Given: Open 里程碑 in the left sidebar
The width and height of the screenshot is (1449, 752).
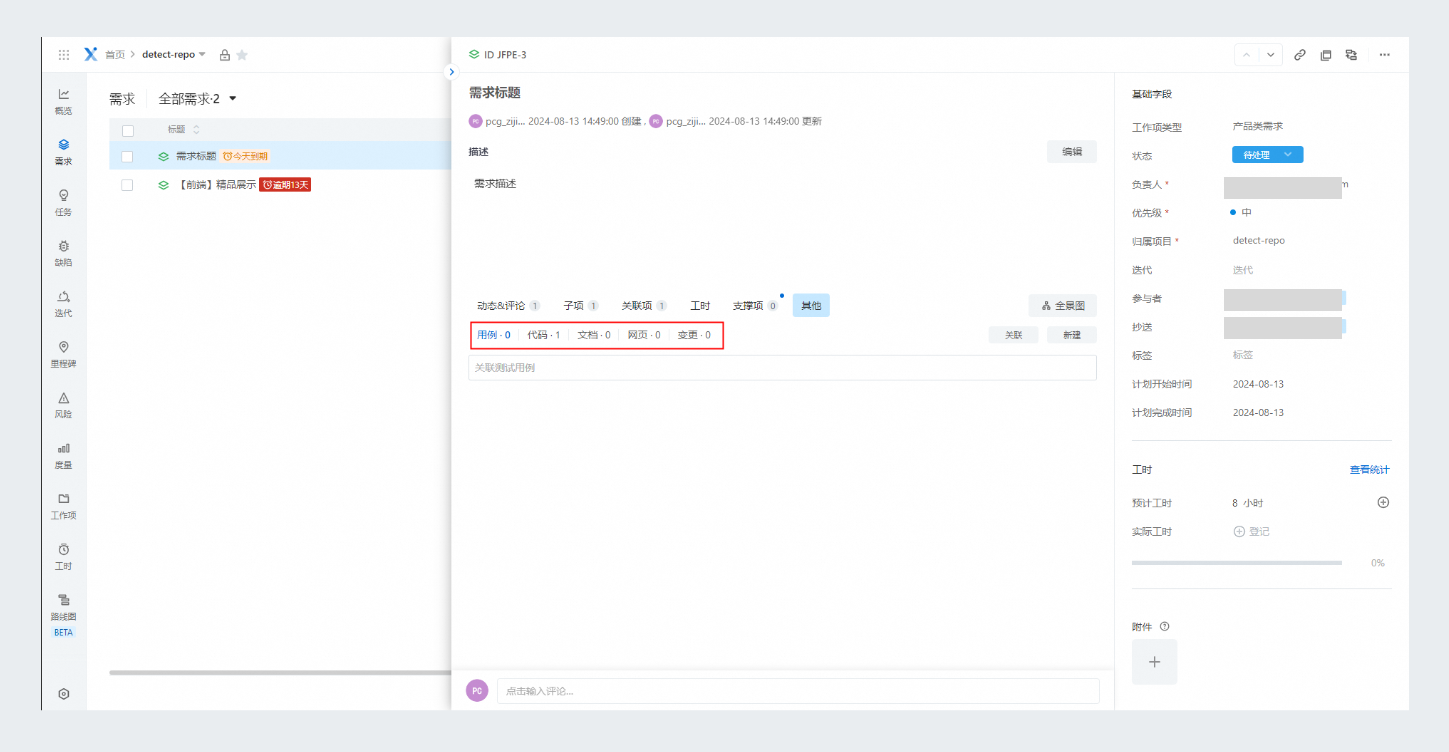Looking at the screenshot, I should point(63,354).
